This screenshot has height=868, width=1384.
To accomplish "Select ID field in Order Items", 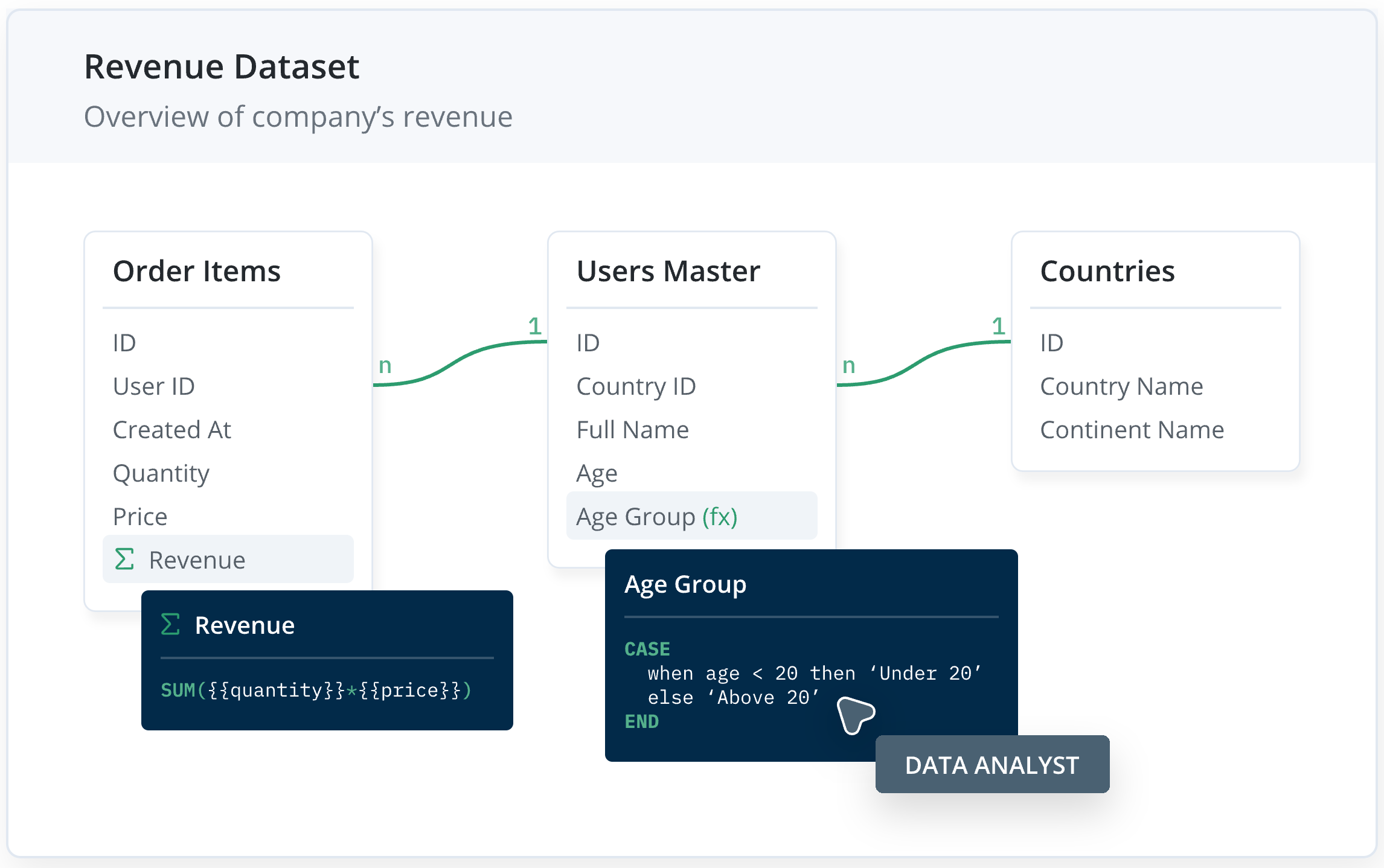I will (124, 343).
